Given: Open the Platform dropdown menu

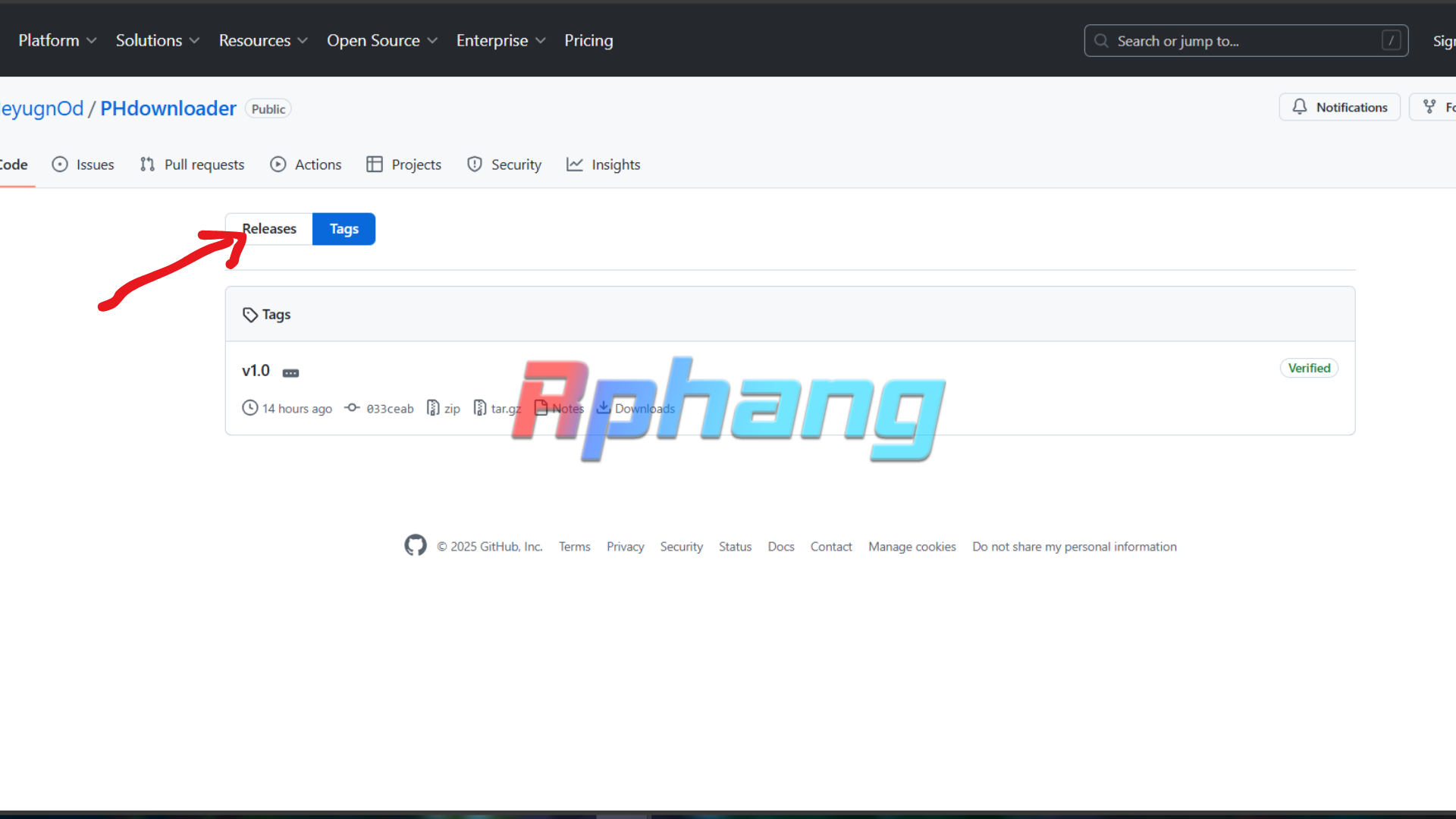Looking at the screenshot, I should pos(58,41).
